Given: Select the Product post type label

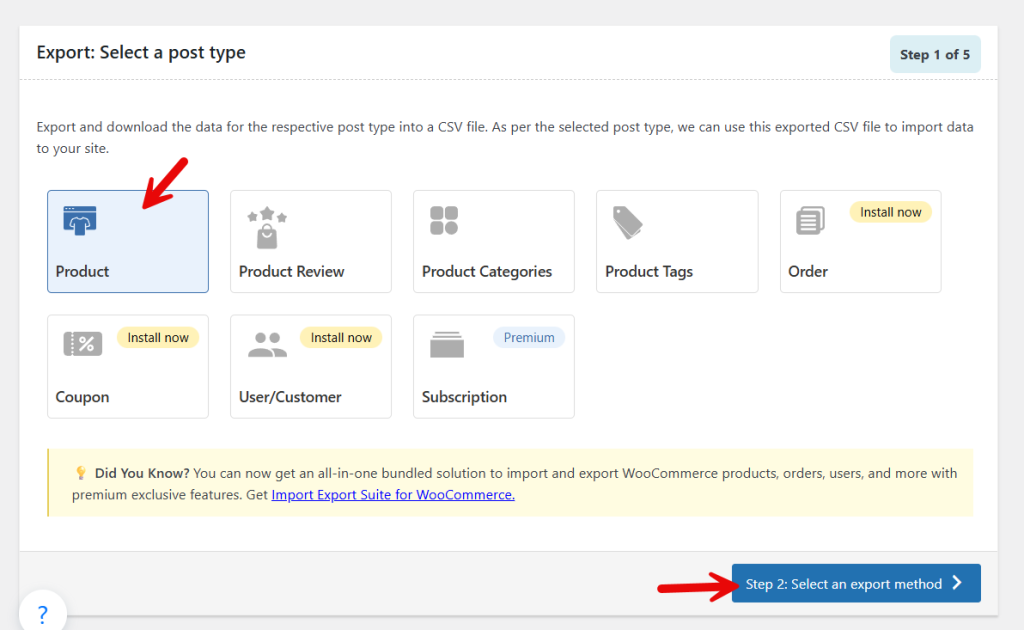Looking at the screenshot, I should tap(83, 272).
